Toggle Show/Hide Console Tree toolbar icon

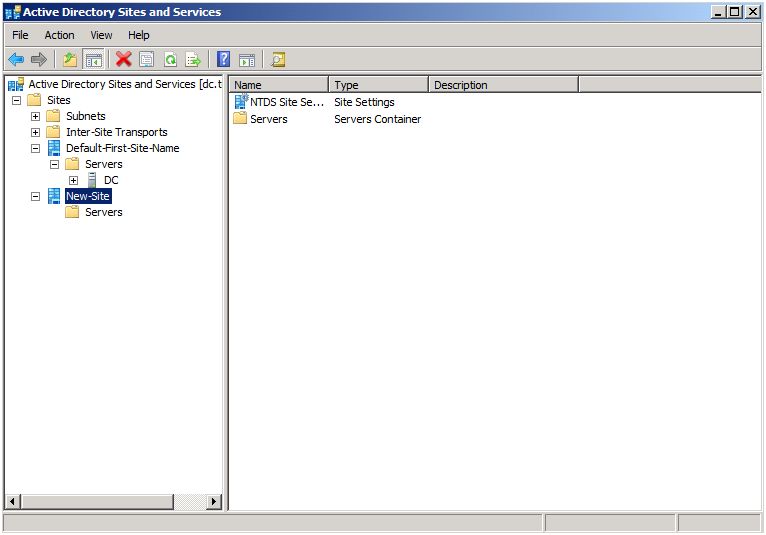[x=93, y=60]
